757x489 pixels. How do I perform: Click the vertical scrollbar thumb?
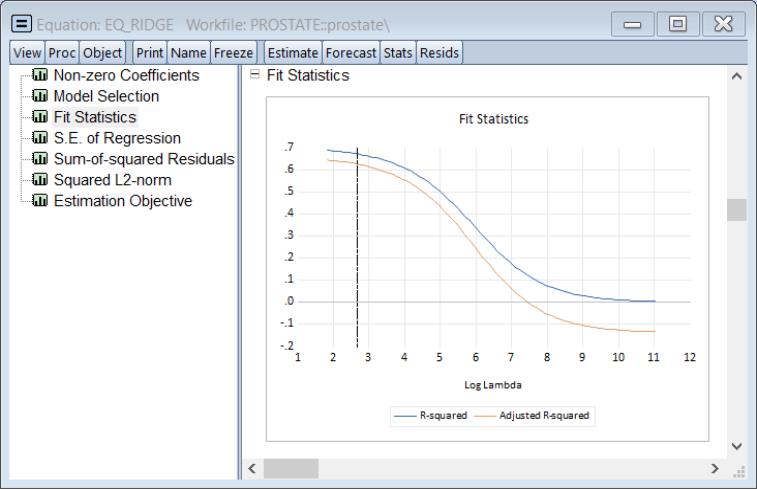click(x=736, y=210)
